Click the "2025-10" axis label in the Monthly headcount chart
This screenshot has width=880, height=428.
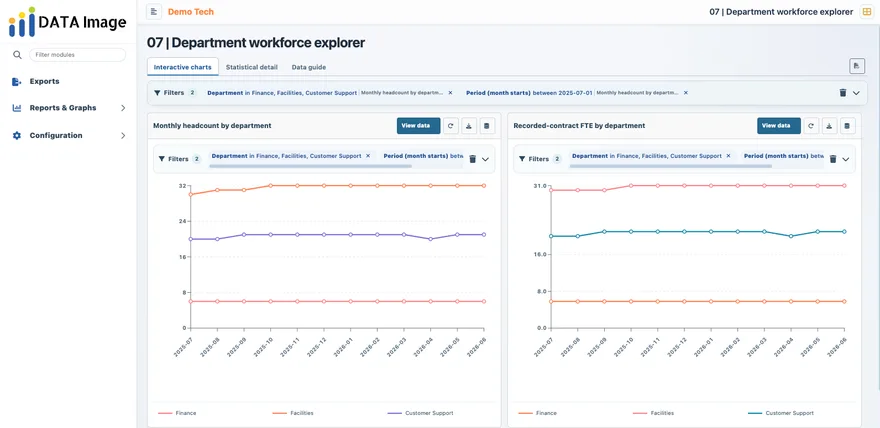pyautogui.click(x=263, y=347)
